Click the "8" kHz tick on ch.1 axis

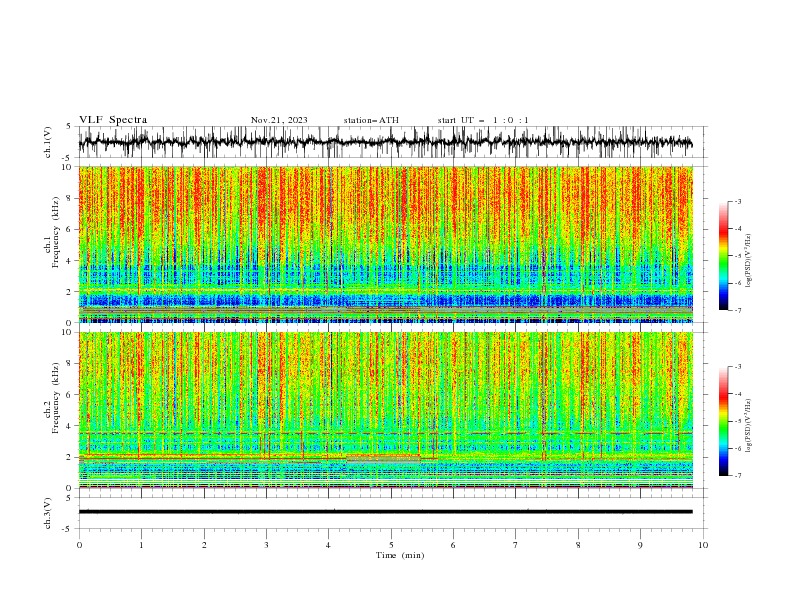[x=70, y=198]
